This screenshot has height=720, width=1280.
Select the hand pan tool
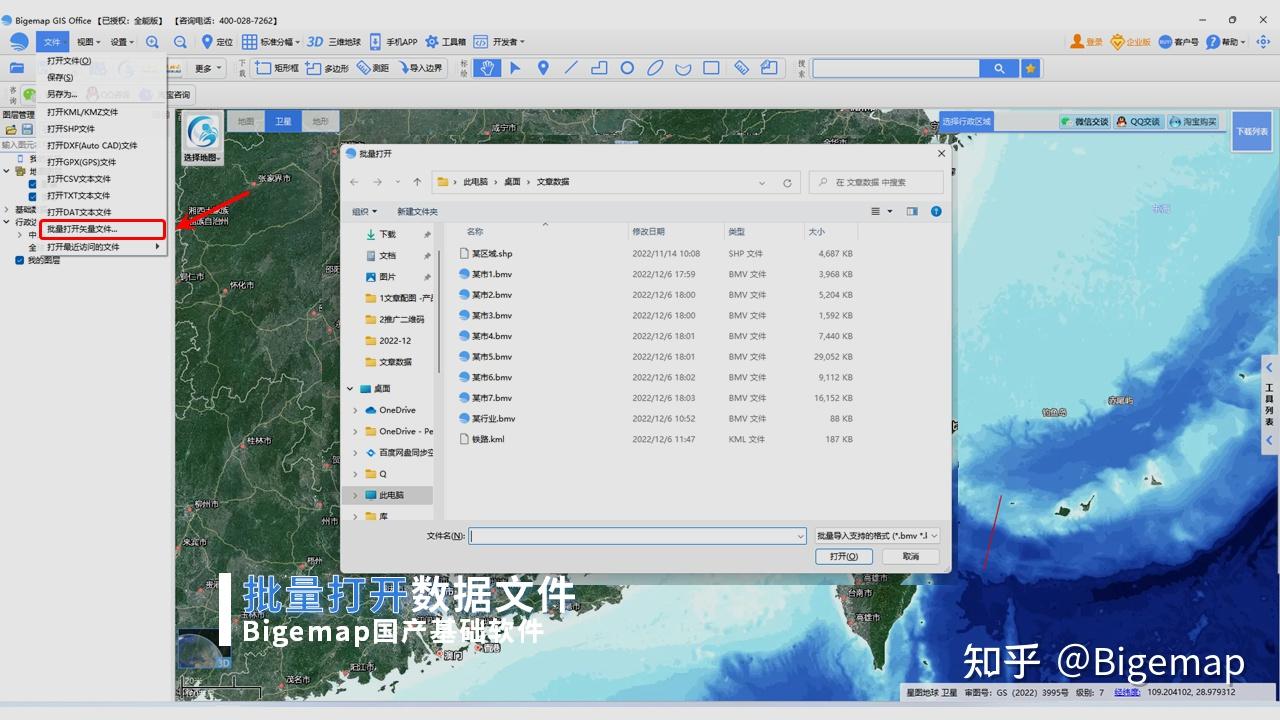pos(487,67)
